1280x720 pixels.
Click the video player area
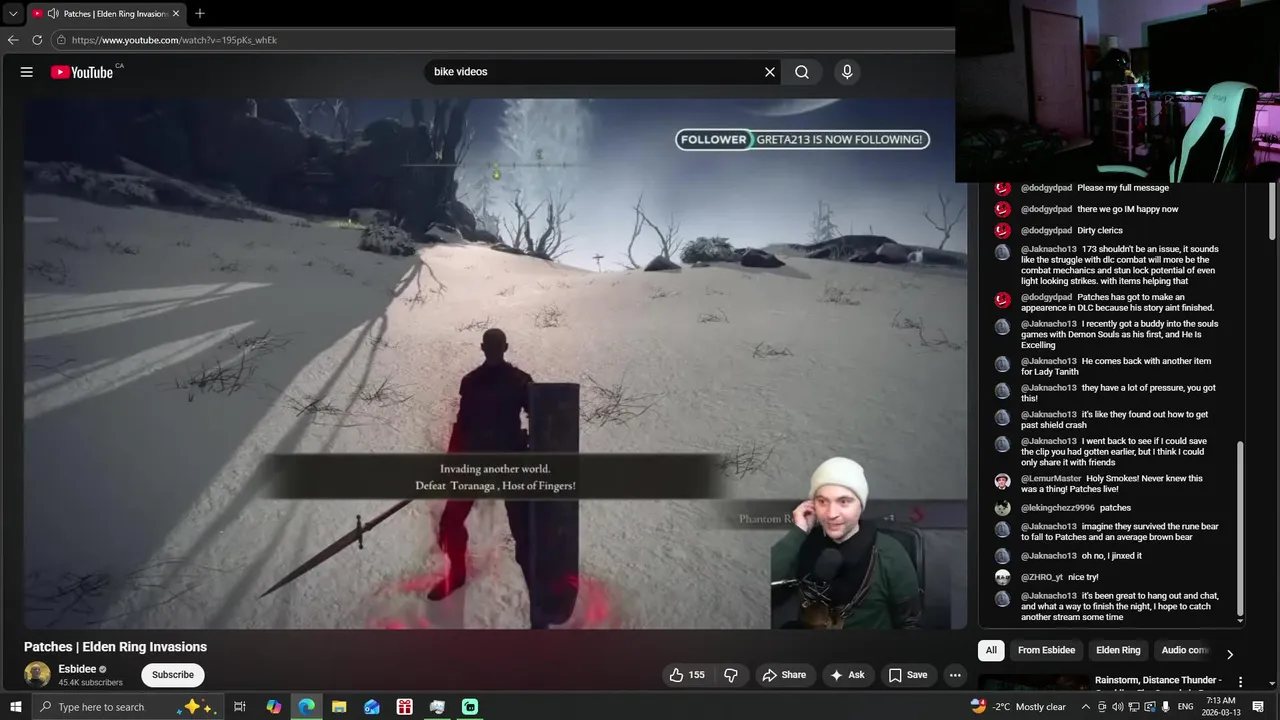point(495,363)
